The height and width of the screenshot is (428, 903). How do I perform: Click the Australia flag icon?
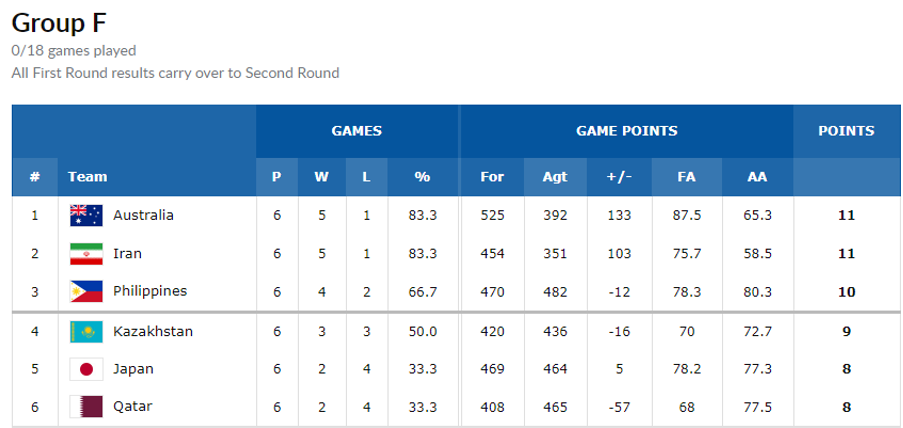(86, 215)
